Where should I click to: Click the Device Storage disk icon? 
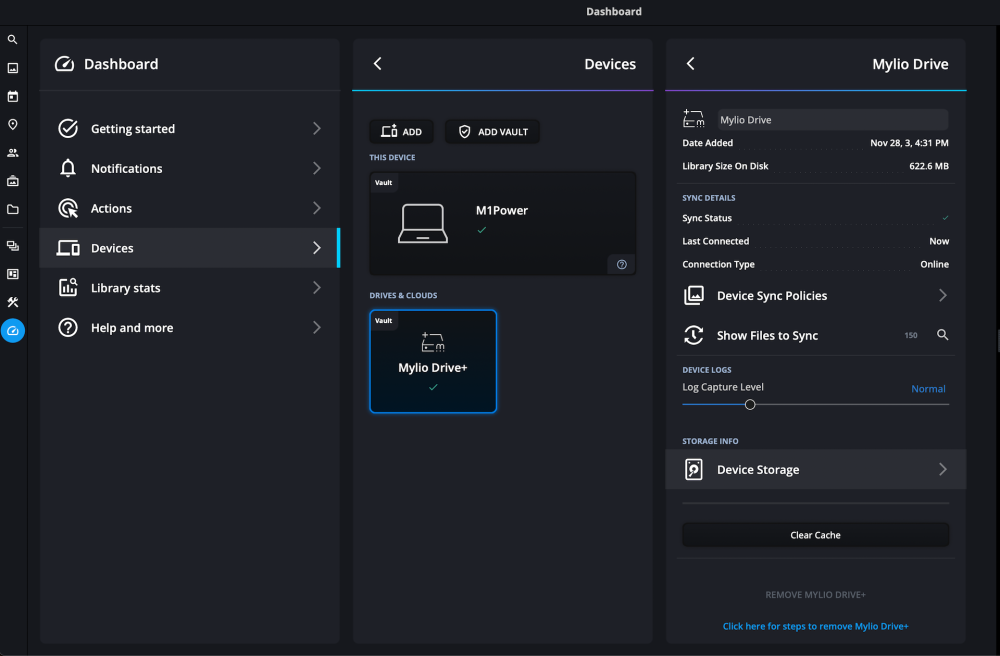point(693,469)
